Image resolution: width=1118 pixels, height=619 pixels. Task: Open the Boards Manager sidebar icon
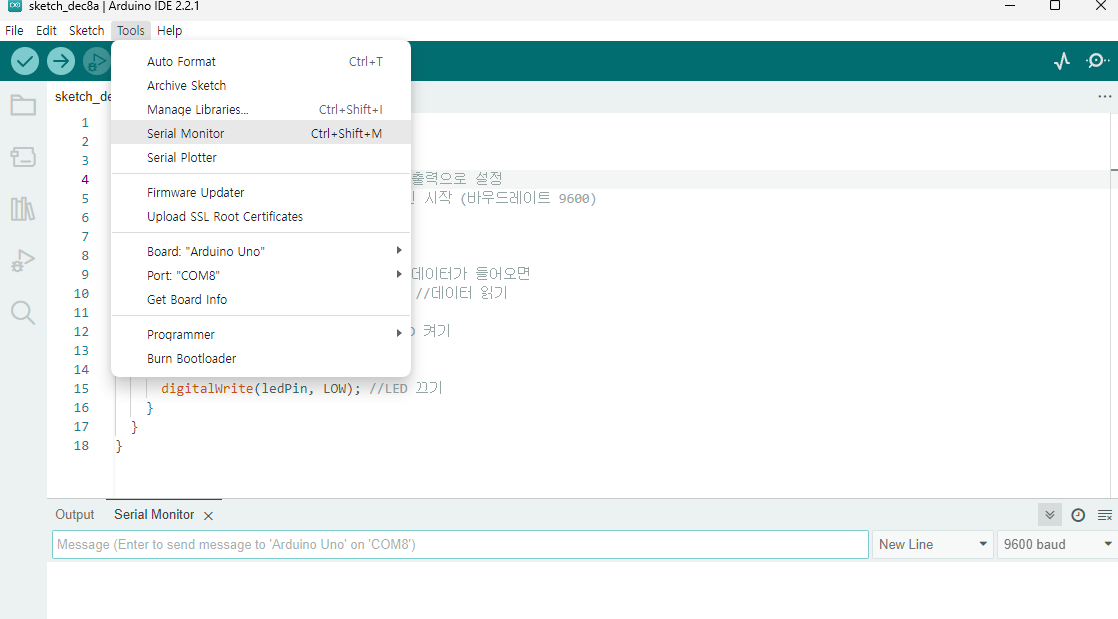point(23,157)
